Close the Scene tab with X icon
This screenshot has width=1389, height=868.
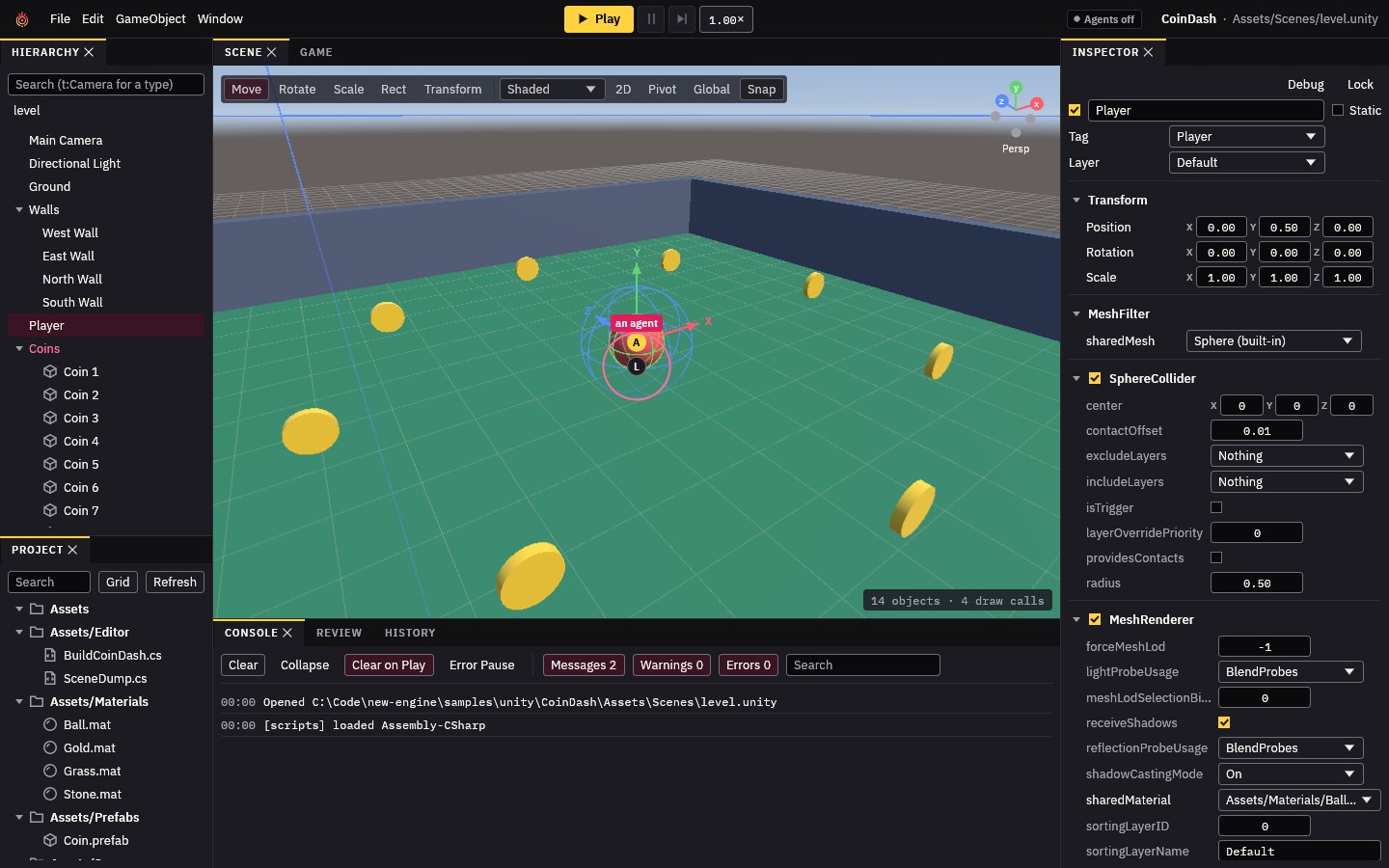(271, 52)
